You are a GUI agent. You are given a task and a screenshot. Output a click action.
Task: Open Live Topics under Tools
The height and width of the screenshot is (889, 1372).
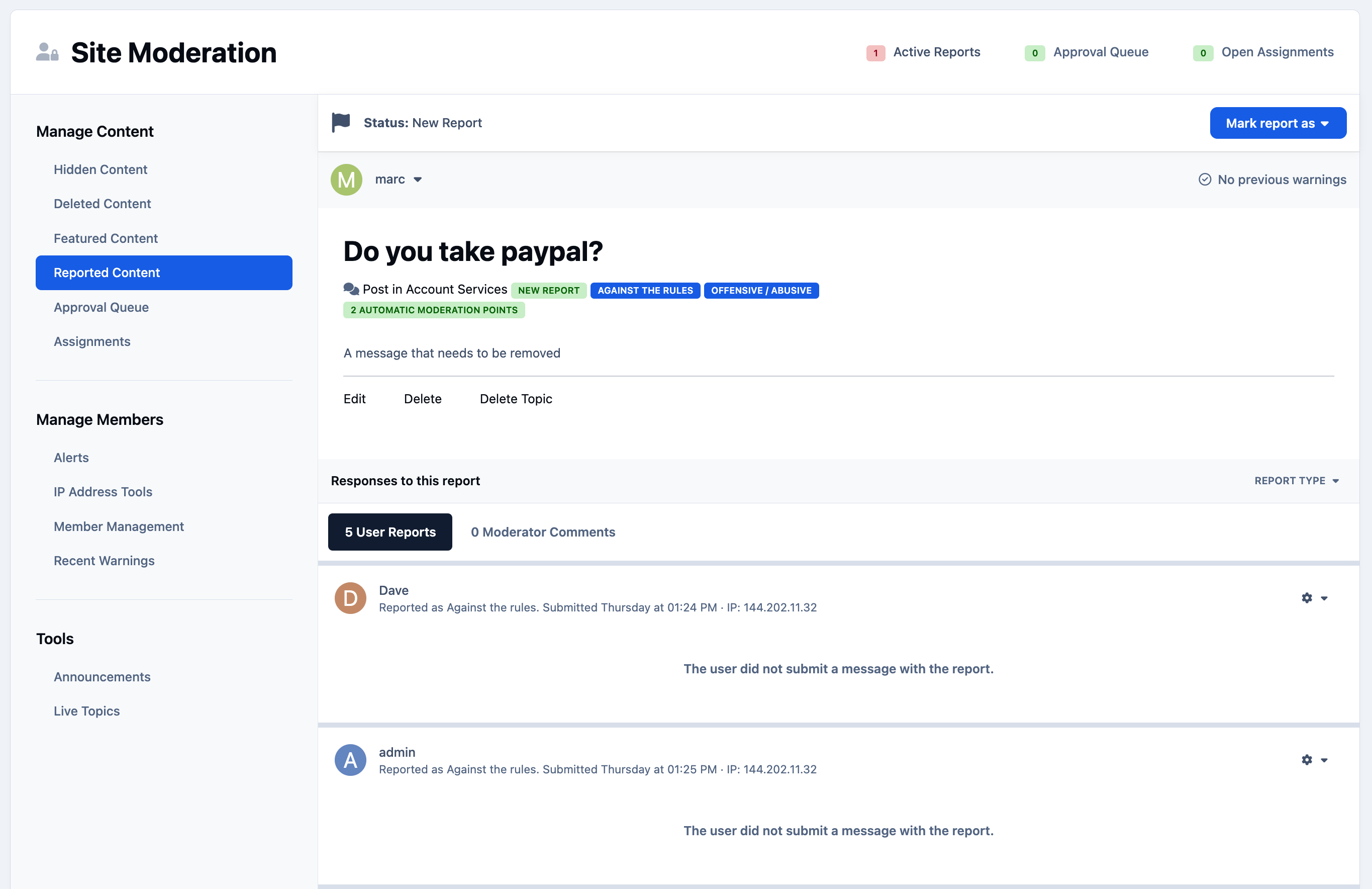(86, 710)
